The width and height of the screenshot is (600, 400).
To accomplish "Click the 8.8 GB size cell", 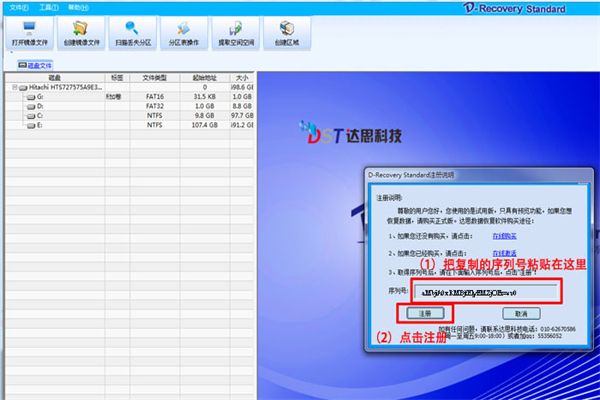I will click(x=242, y=106).
